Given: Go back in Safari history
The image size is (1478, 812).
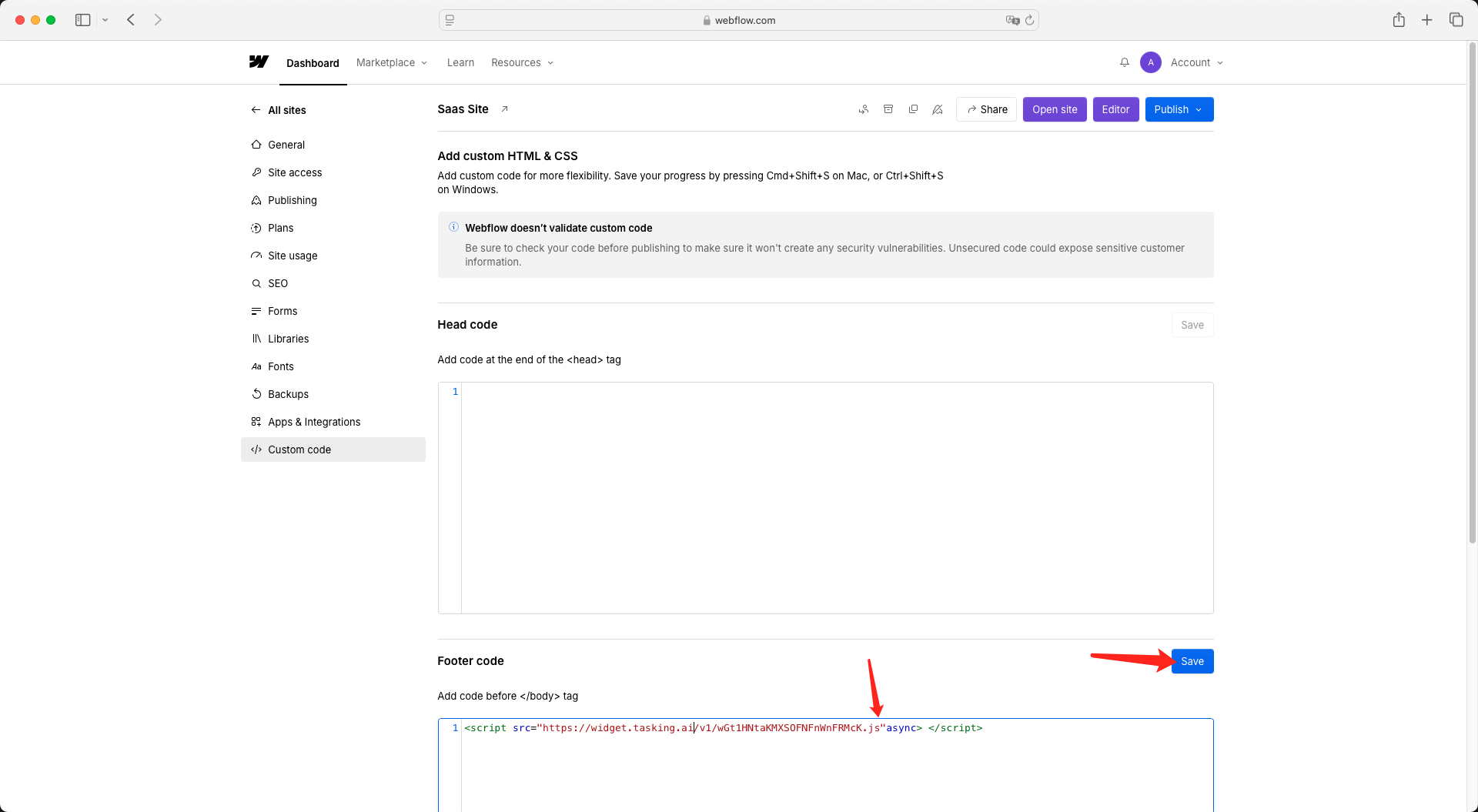Looking at the screenshot, I should point(131,20).
